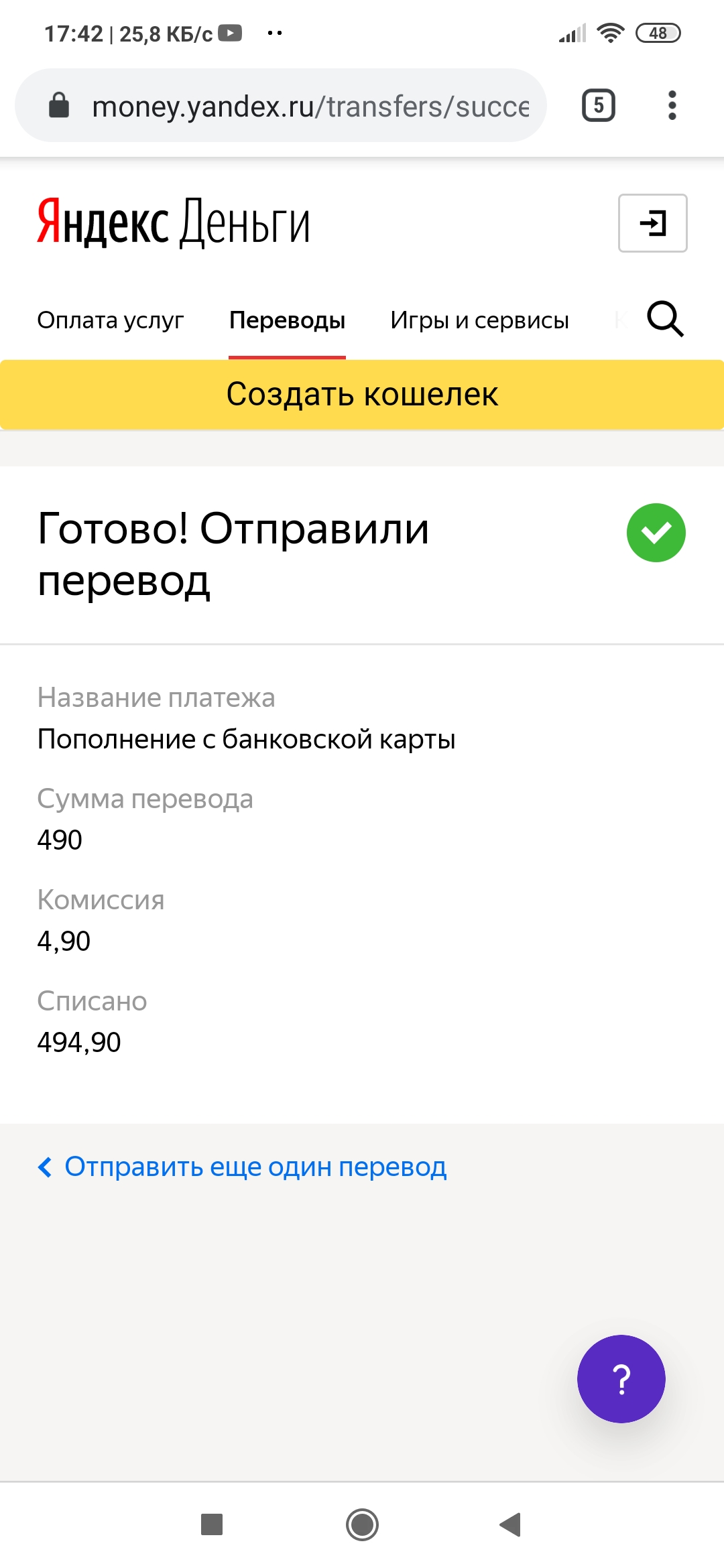The height and width of the screenshot is (1568, 724).
Task: Tap the login arrow icon button
Action: pyautogui.click(x=652, y=223)
